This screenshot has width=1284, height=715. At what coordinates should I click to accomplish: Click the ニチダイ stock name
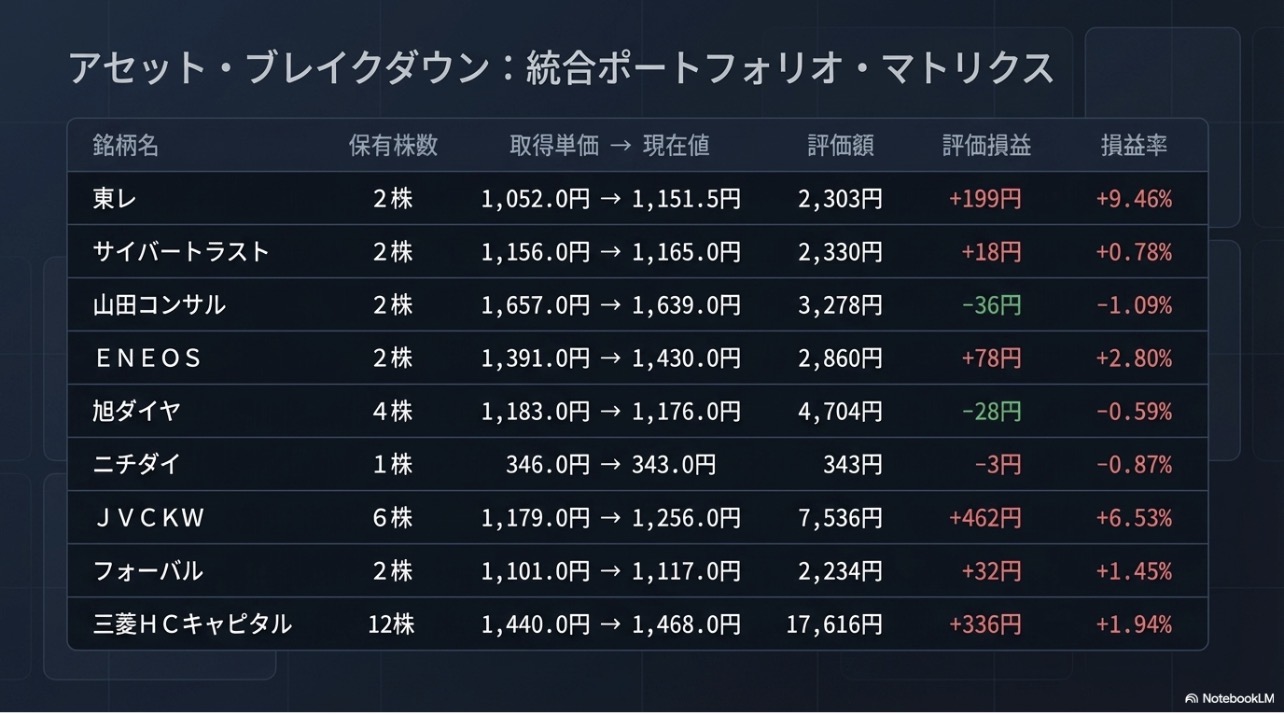137,465
